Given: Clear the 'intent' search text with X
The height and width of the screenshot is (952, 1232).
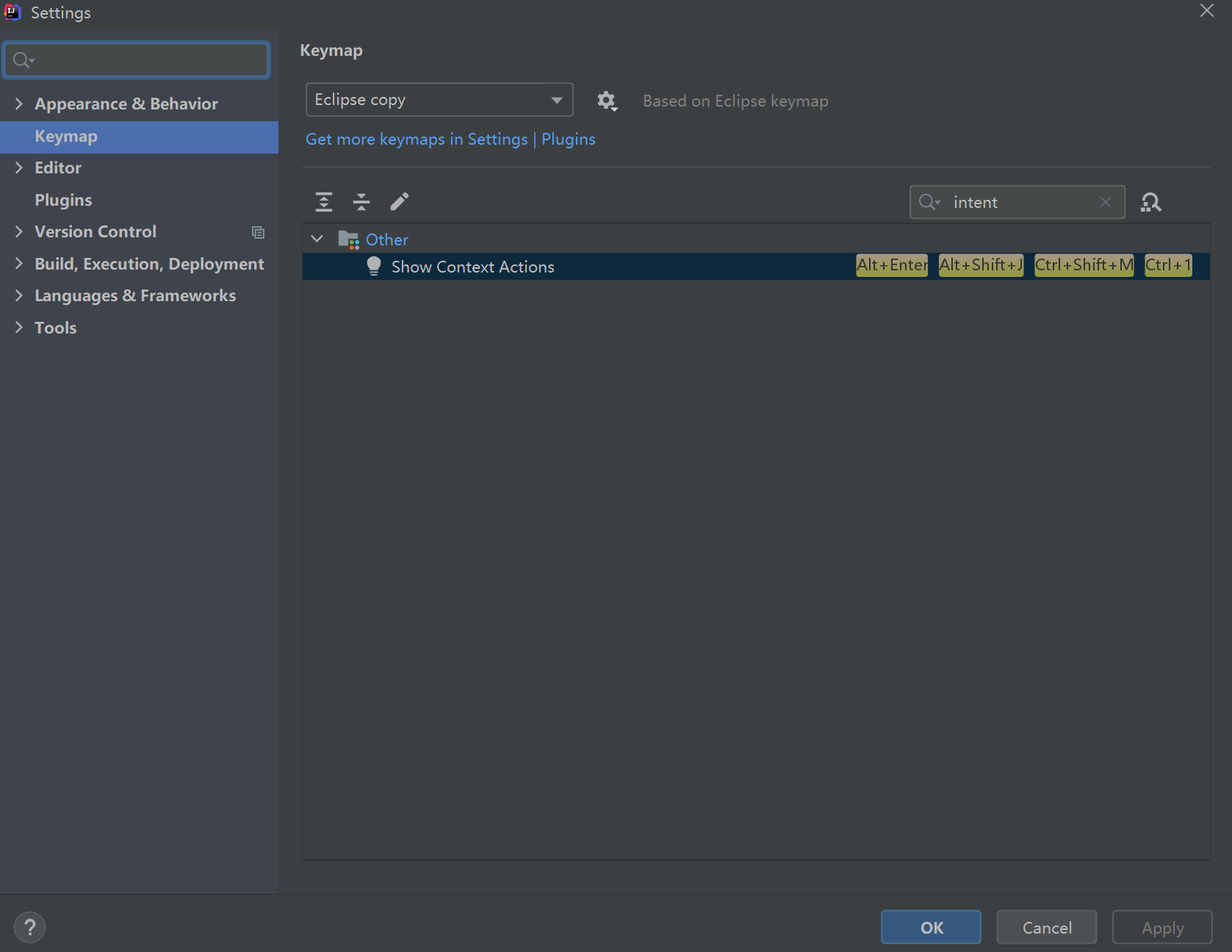Looking at the screenshot, I should [x=1105, y=202].
